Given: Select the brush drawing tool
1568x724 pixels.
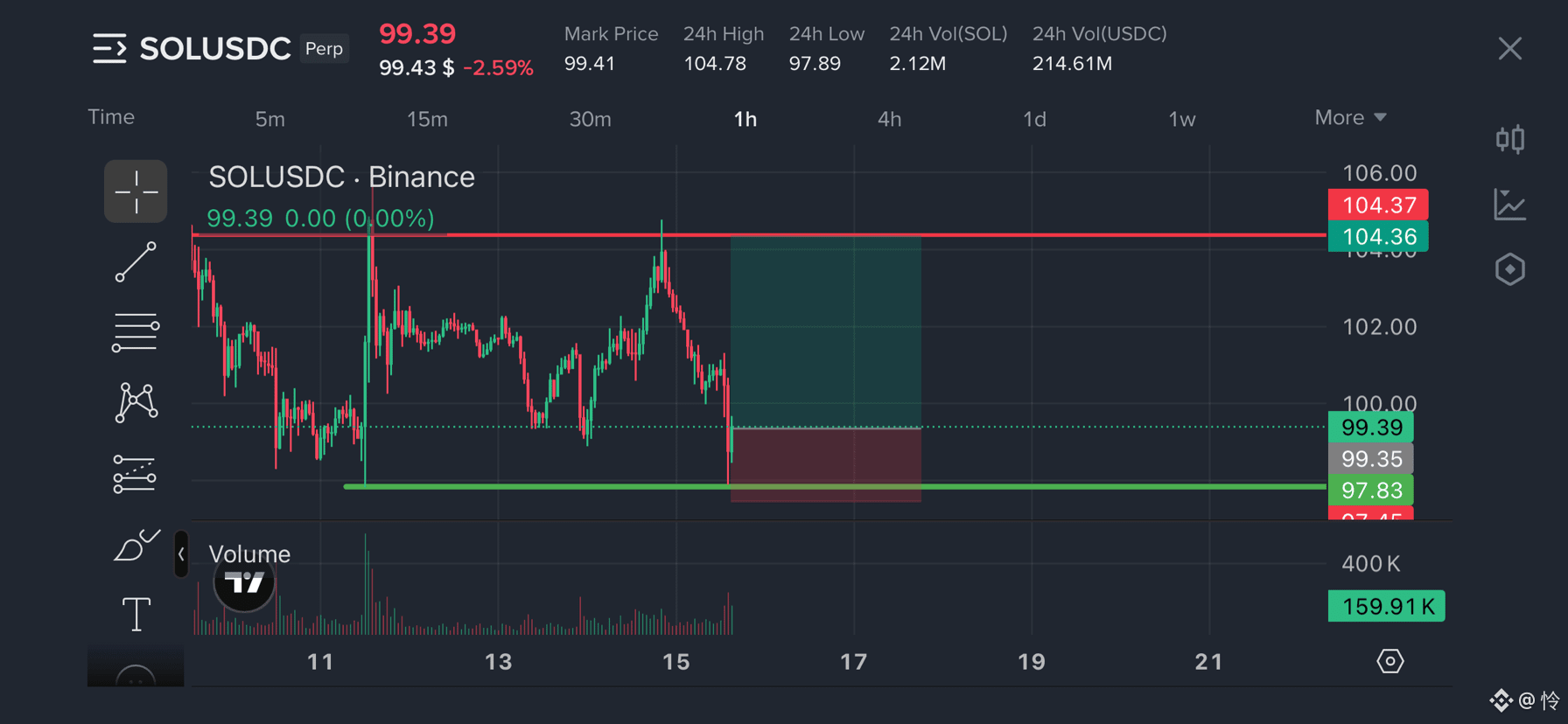Looking at the screenshot, I should 136,545.
